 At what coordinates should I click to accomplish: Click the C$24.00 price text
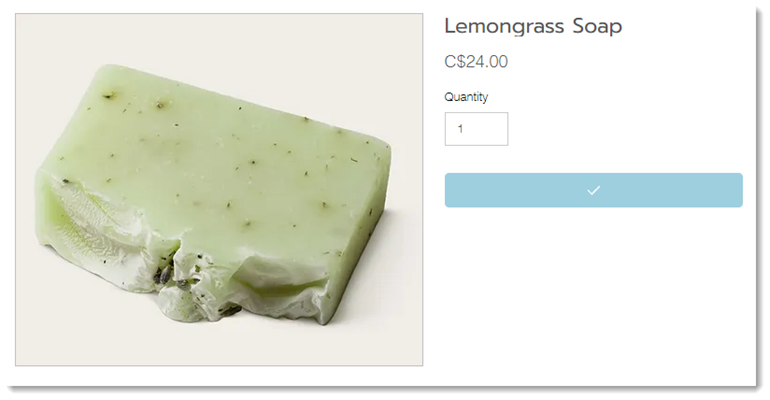[476, 62]
